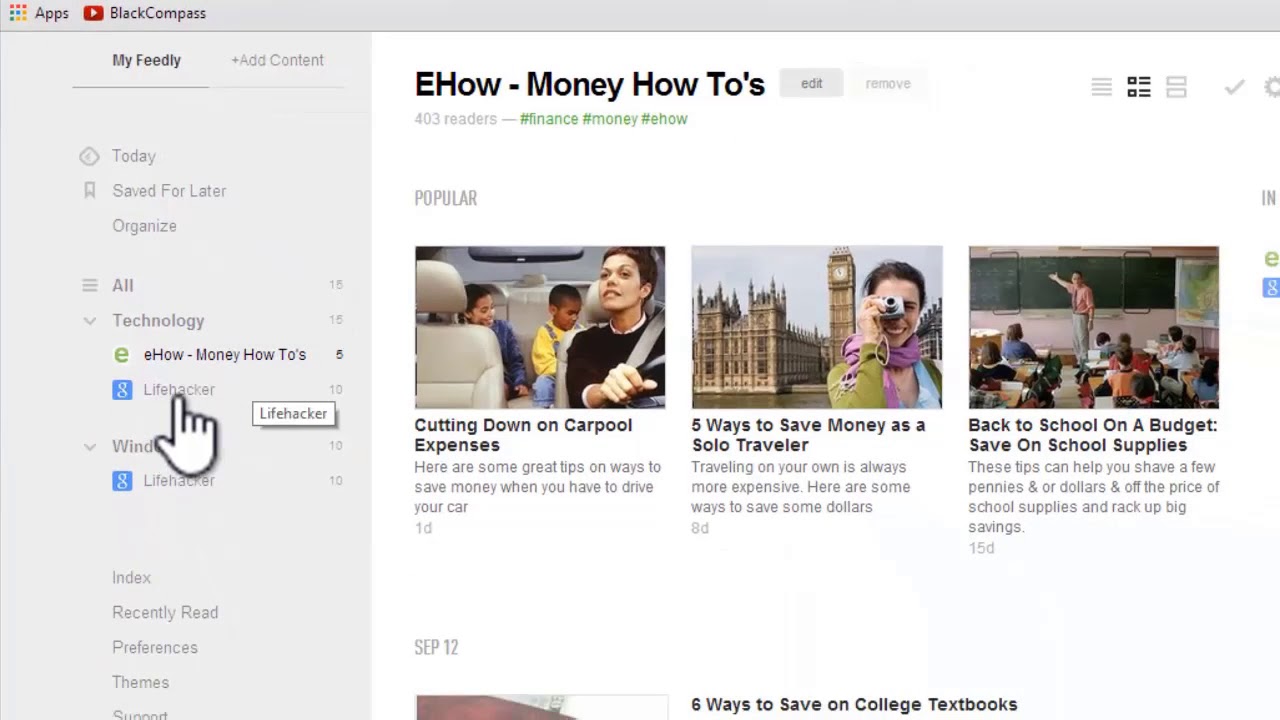
Task: Open the +Add Content tab
Action: pyautogui.click(x=277, y=60)
